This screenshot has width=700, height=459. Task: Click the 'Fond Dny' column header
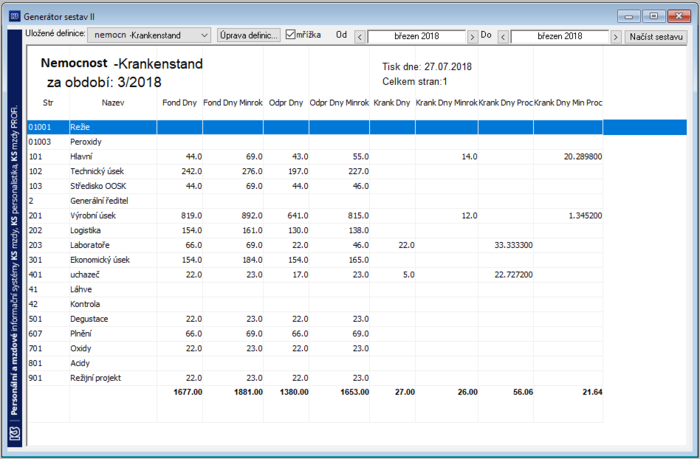pyautogui.click(x=179, y=103)
